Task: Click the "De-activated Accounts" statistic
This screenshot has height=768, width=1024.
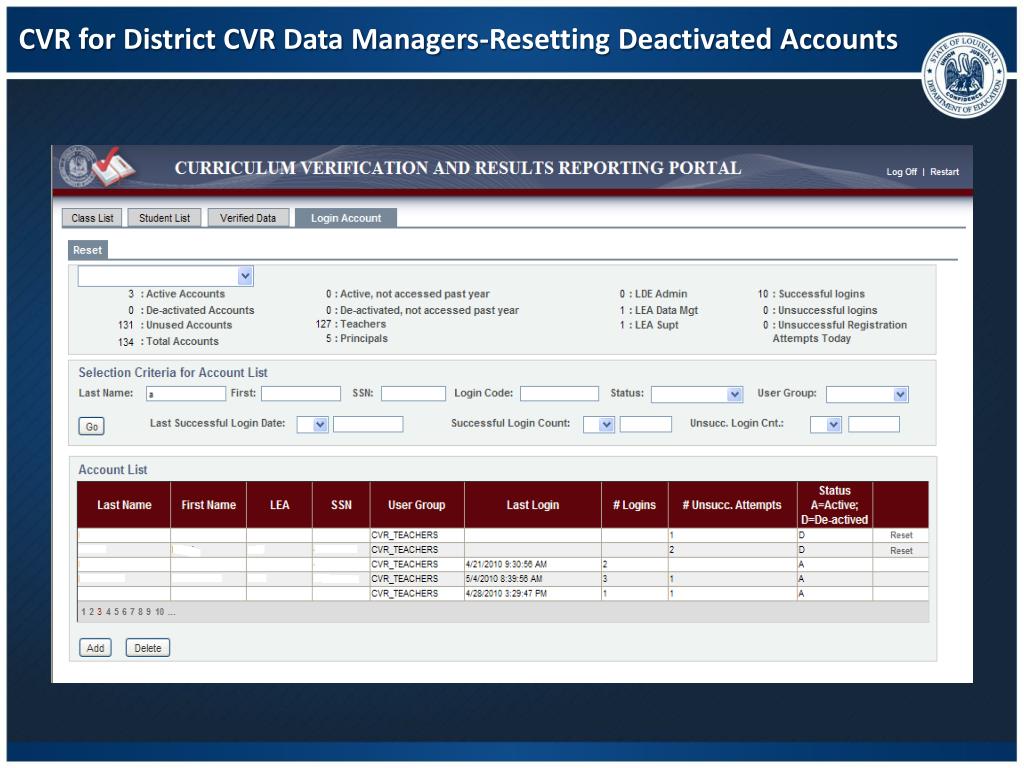Action: coord(191,310)
